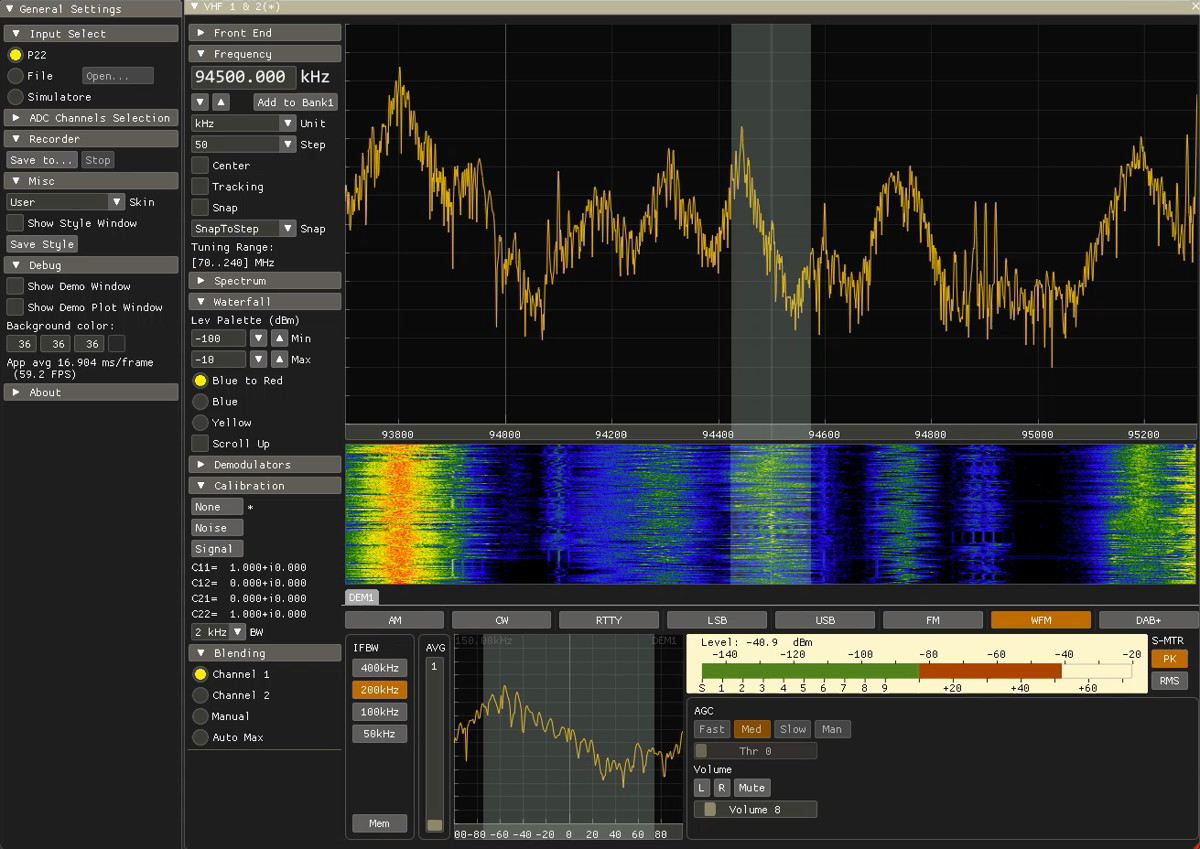Switch S-meter to RMS mode
The image size is (1200, 849).
(1169, 681)
